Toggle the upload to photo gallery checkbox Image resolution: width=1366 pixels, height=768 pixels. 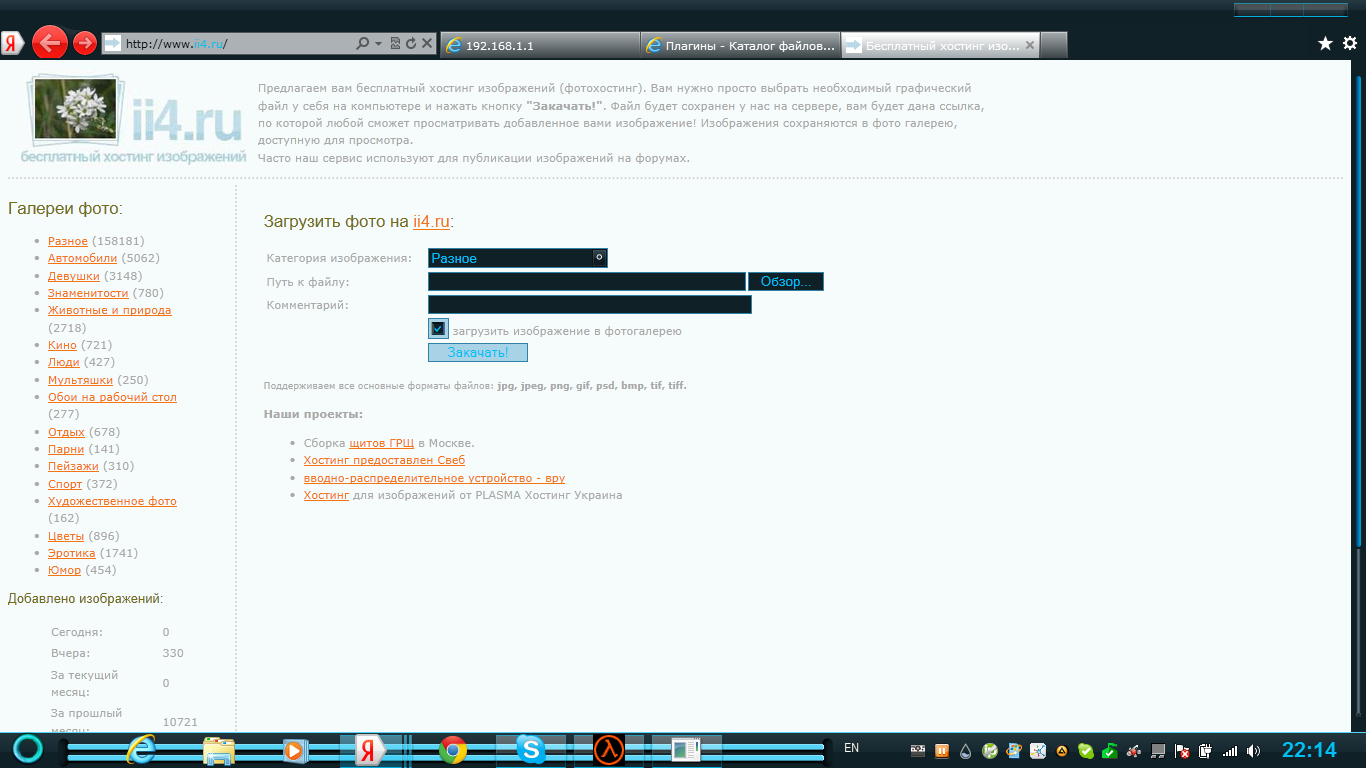438,329
